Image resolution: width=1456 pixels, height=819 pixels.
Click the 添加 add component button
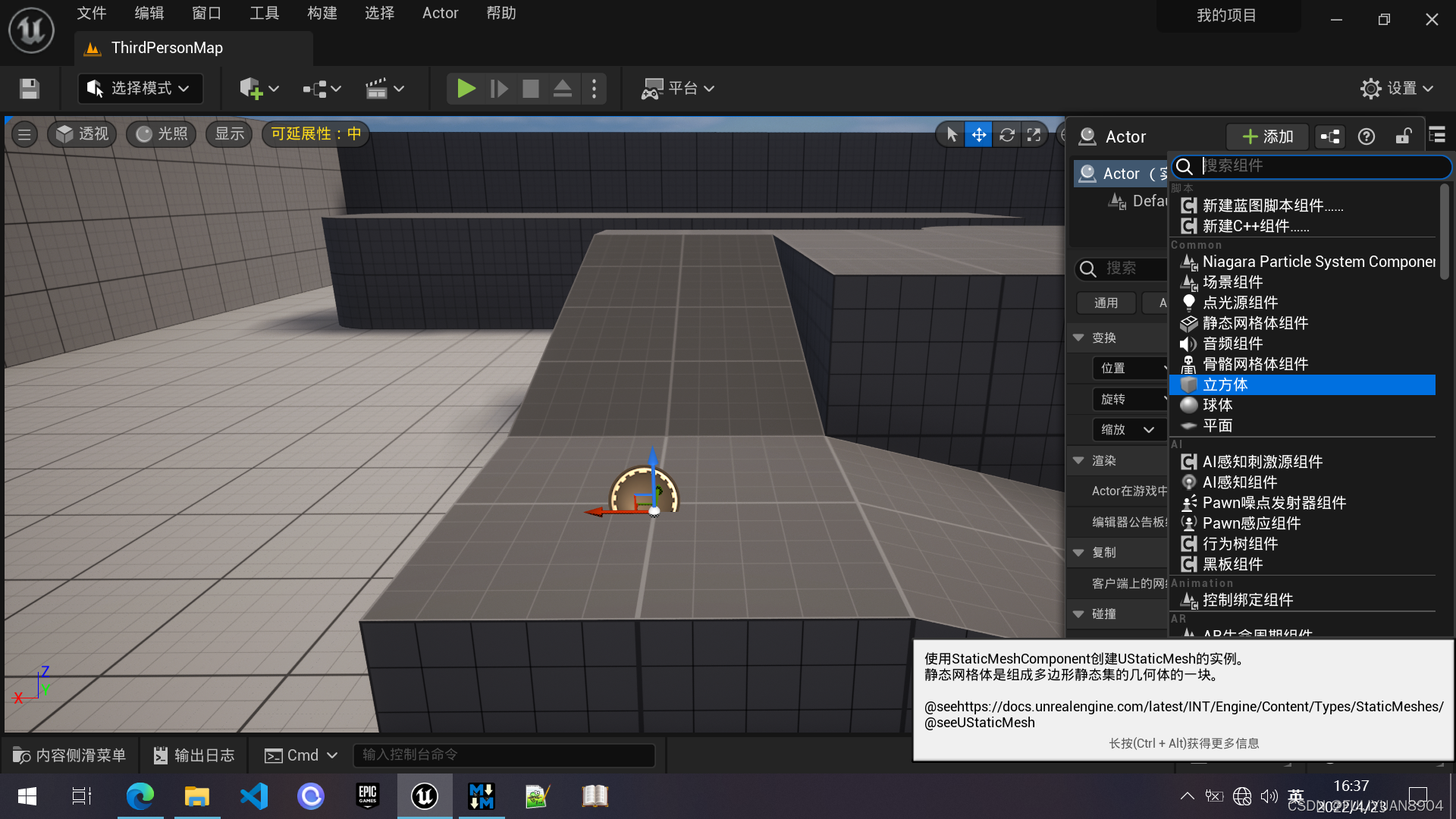1268,136
